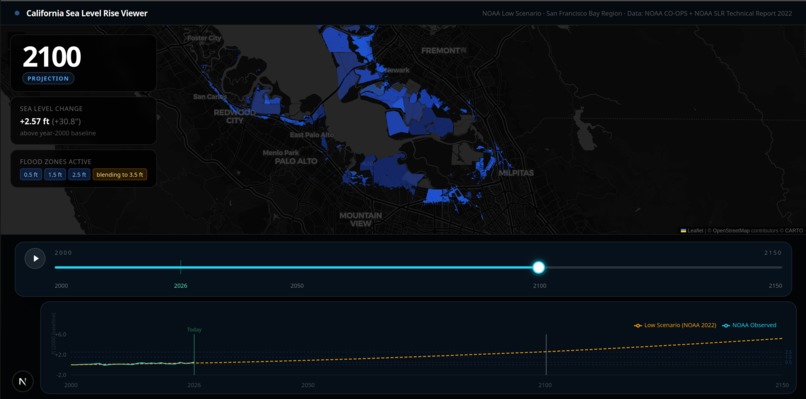Click the Foster City map label
806x399 pixels.
204,38
